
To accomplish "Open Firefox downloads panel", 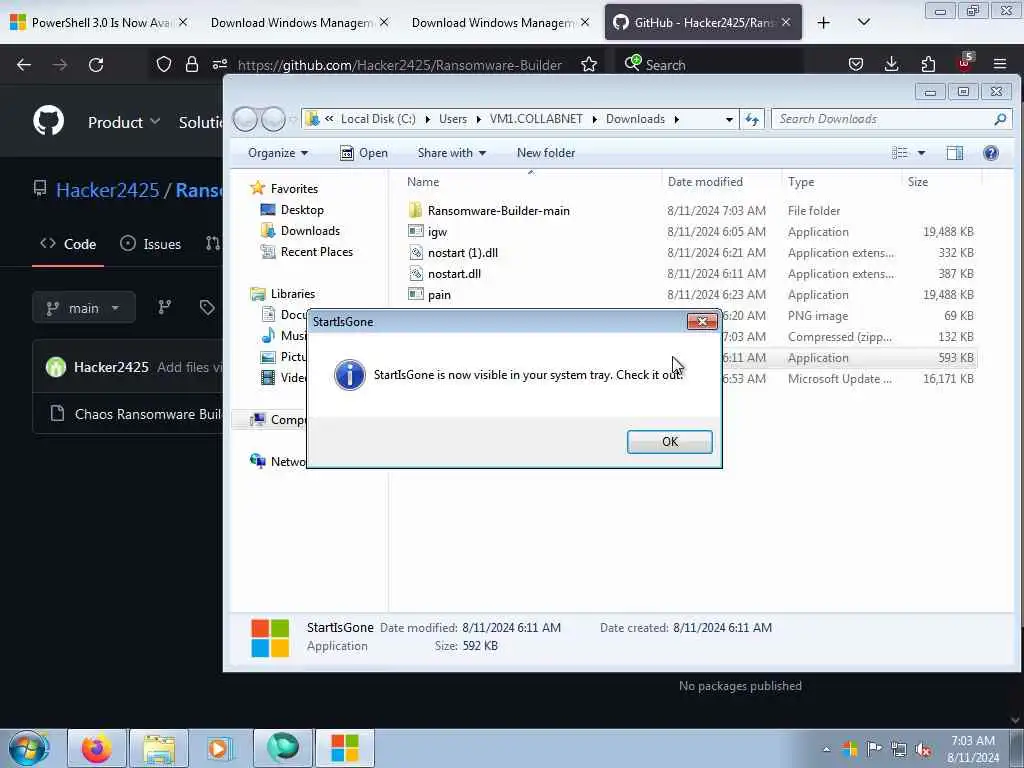I will coord(891,65).
